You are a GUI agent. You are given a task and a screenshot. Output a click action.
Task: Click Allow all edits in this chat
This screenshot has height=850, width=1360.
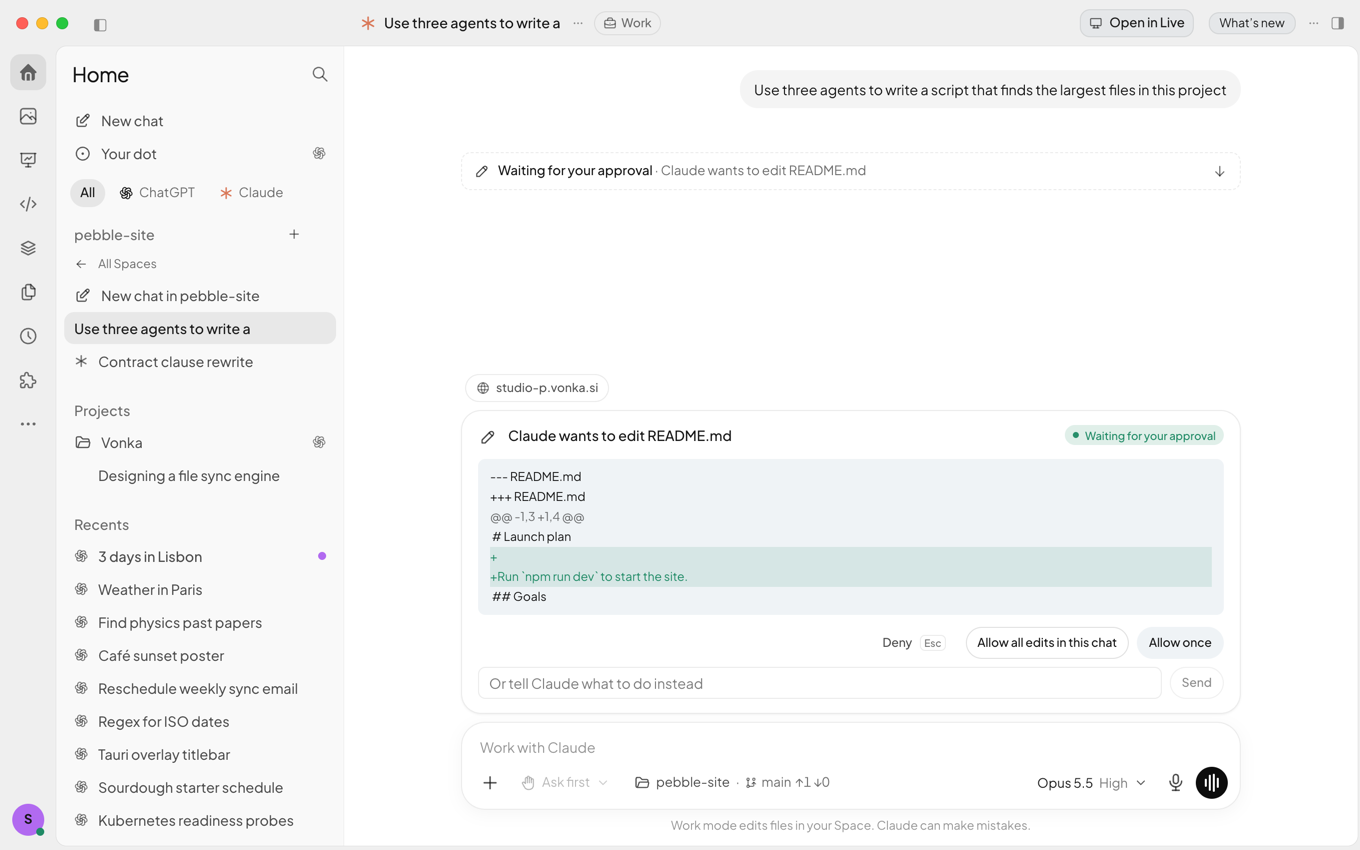[1047, 643]
